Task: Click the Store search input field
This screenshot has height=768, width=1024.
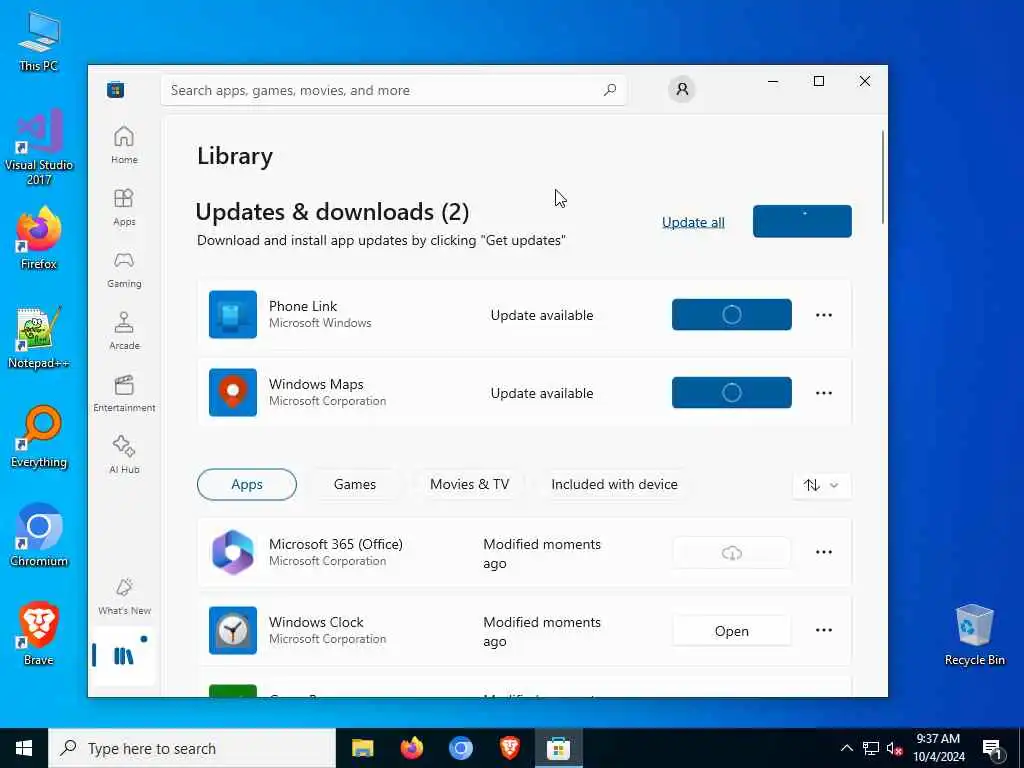Action: (393, 90)
